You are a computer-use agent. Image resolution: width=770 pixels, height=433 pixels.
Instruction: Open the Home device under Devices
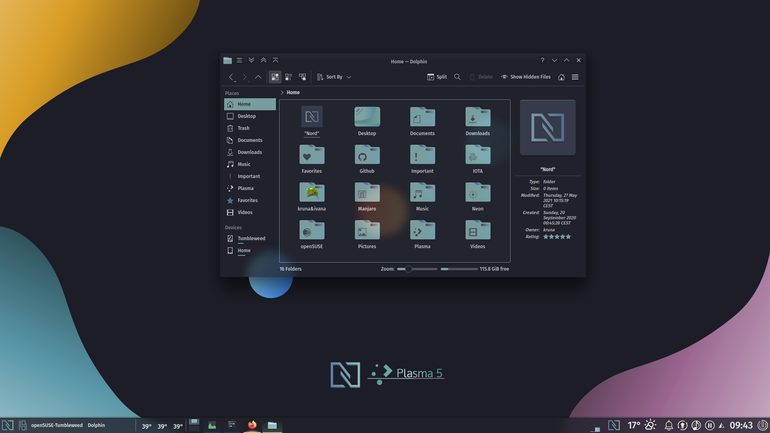click(250, 251)
